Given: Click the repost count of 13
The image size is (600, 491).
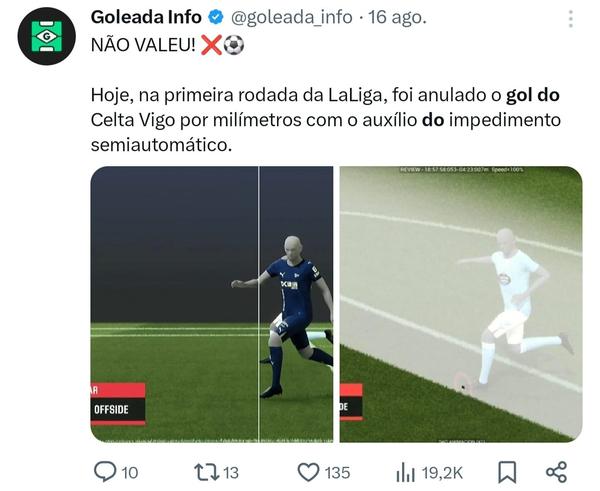Looking at the screenshot, I should [231, 473].
